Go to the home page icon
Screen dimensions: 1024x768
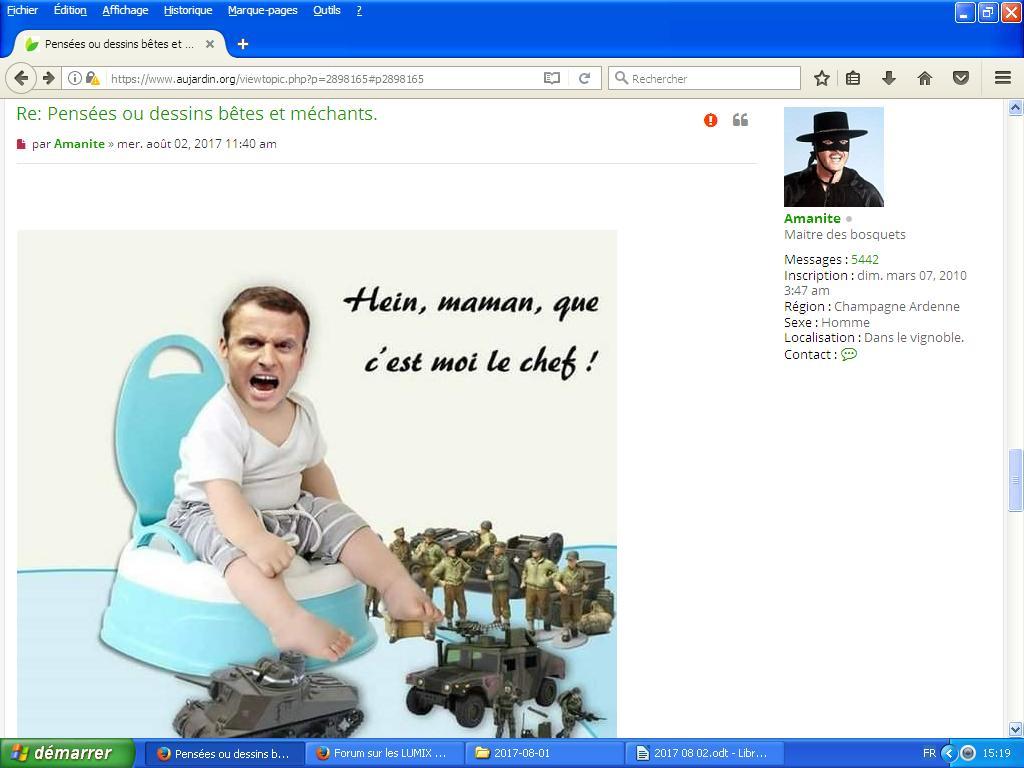tap(924, 78)
